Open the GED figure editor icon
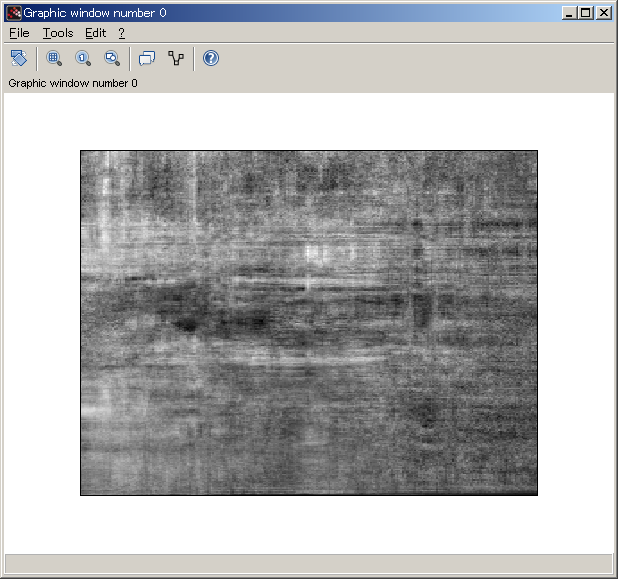This screenshot has width=618, height=579. click(147, 58)
